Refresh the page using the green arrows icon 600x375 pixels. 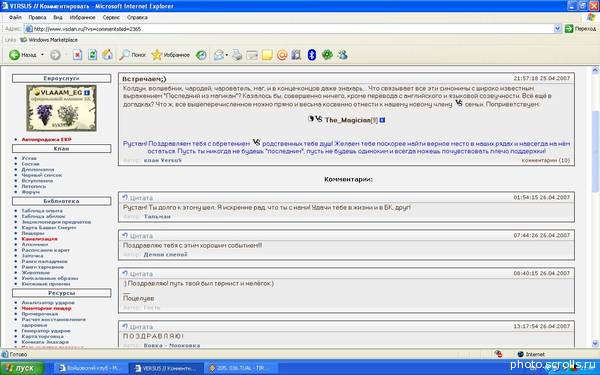tap(93, 55)
